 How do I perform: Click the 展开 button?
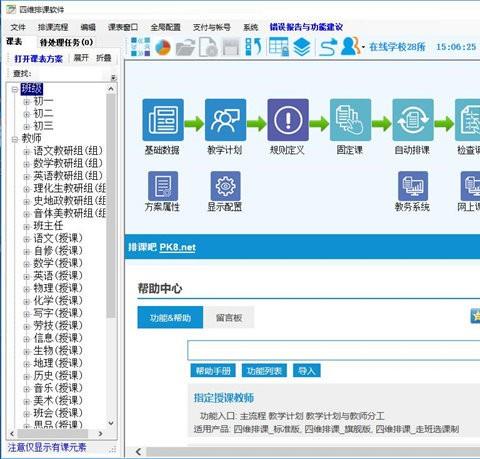coord(81,58)
